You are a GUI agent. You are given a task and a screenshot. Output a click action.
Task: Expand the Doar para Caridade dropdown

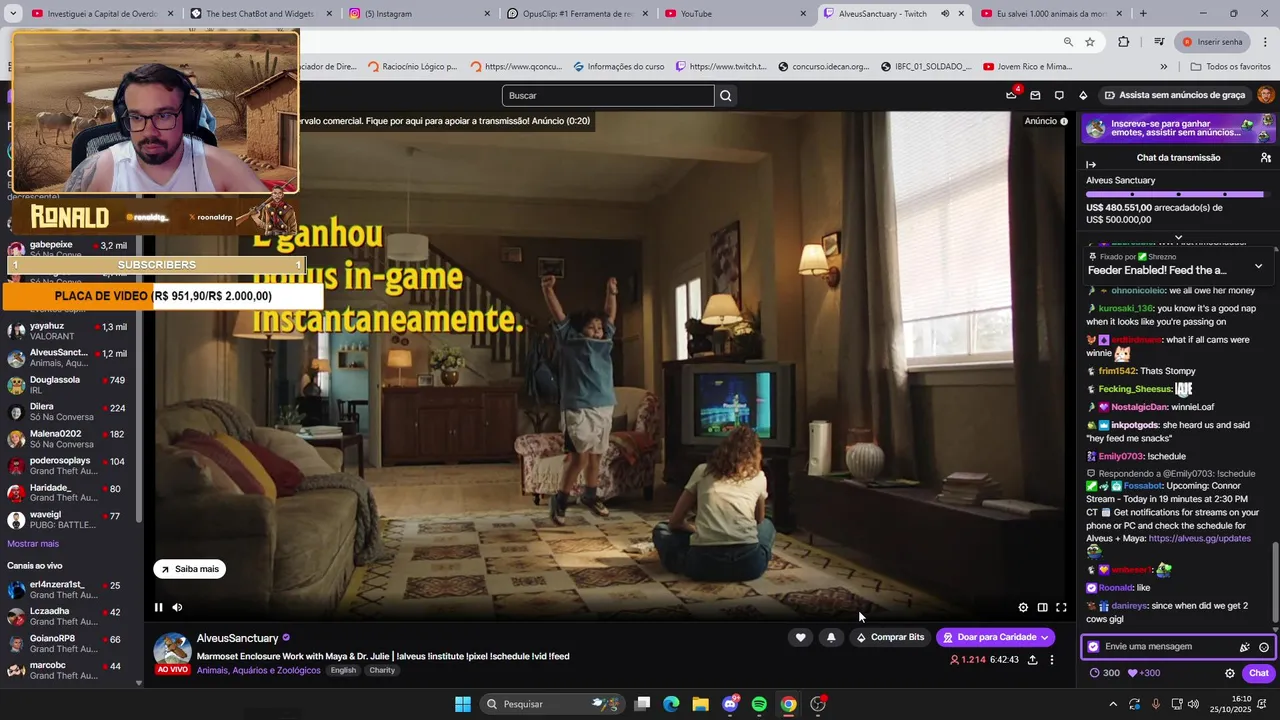(1044, 637)
